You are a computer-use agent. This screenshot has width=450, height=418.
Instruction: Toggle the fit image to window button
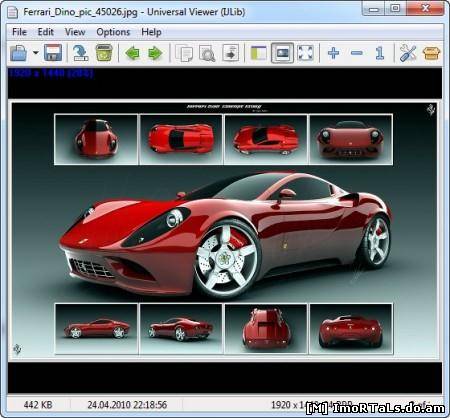pyautogui.click(x=282, y=53)
